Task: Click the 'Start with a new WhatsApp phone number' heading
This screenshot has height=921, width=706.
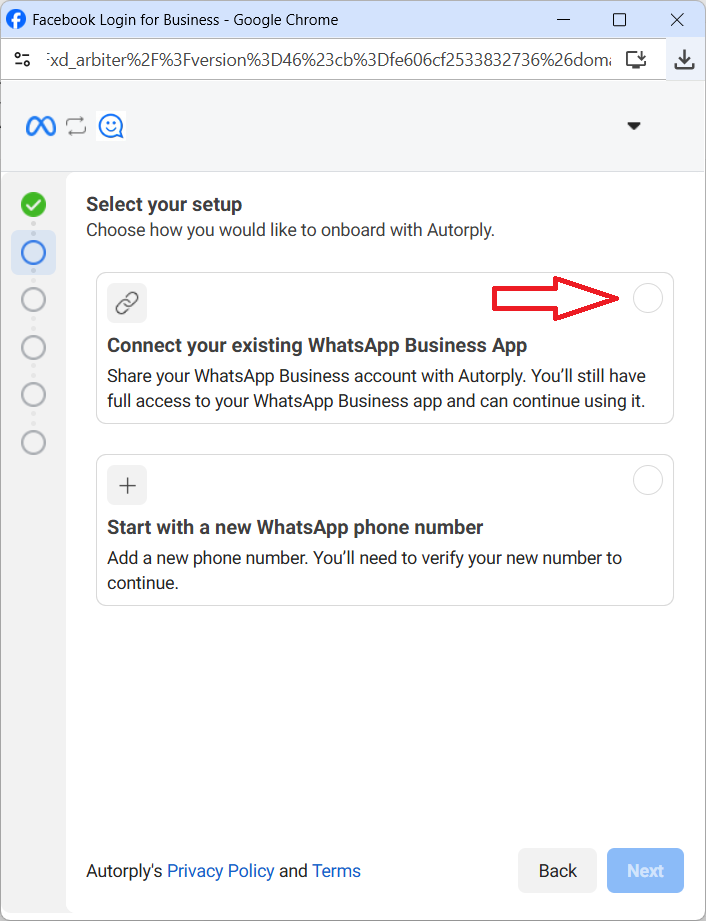Action: point(295,527)
